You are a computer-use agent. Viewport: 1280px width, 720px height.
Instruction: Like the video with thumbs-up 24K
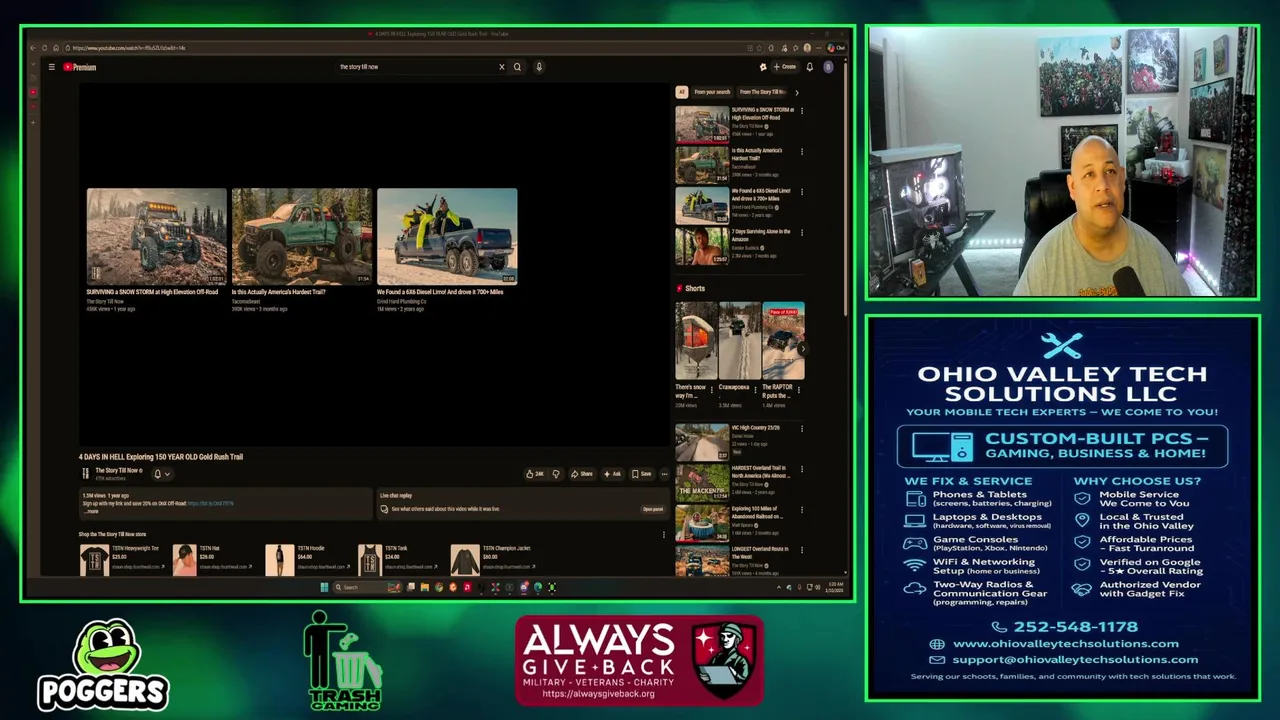[535, 474]
